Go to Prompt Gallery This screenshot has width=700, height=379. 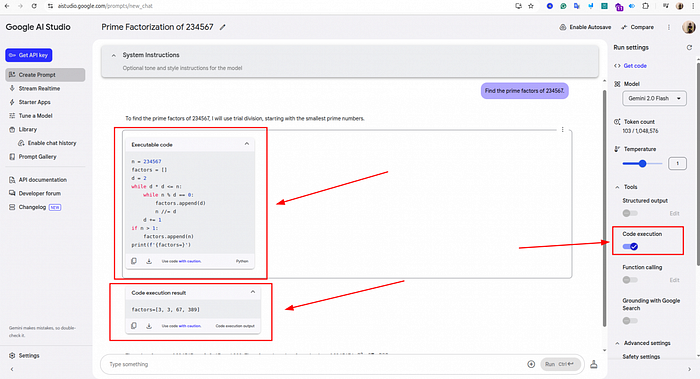[38, 157]
